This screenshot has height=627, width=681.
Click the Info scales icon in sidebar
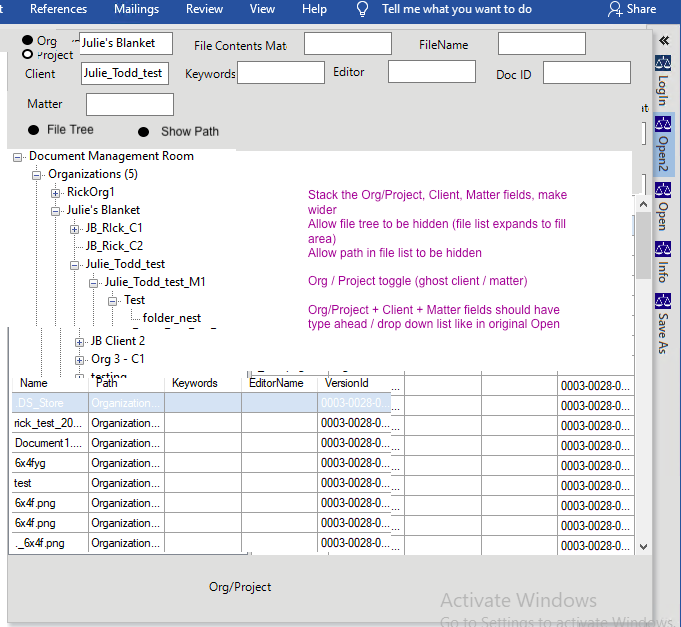pyautogui.click(x=663, y=249)
